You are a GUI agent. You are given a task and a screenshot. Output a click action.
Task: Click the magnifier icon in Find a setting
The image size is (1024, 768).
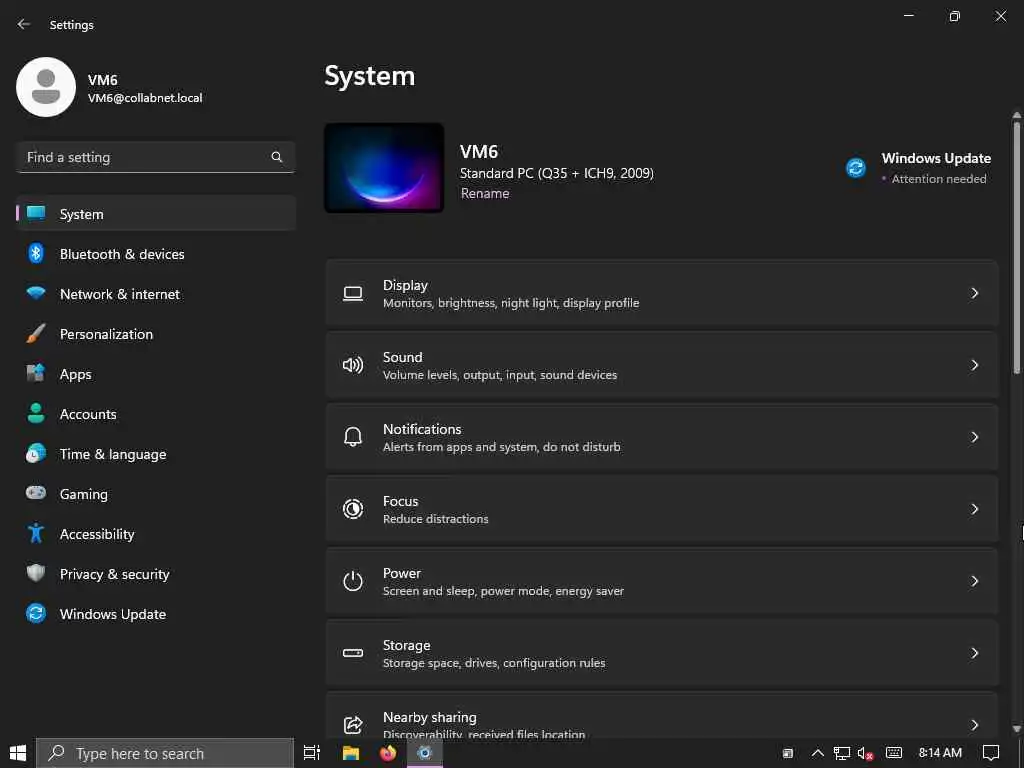pyautogui.click(x=277, y=157)
